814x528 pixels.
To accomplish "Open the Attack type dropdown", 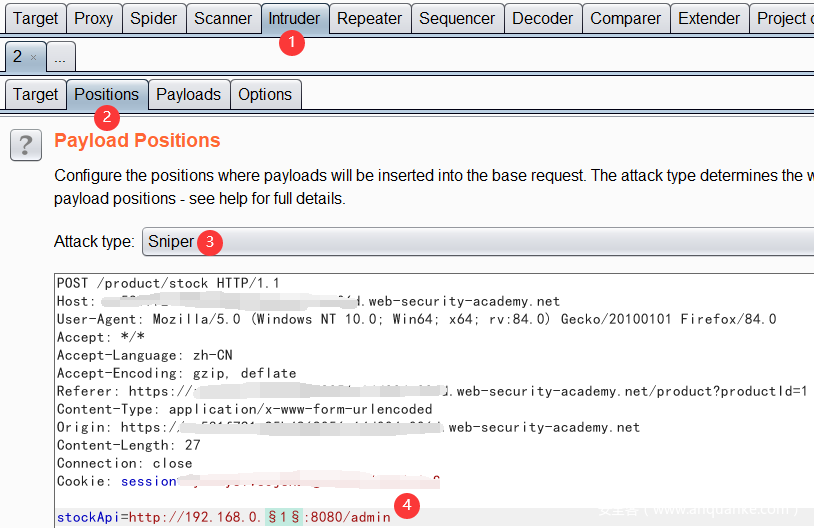I will tap(478, 241).
